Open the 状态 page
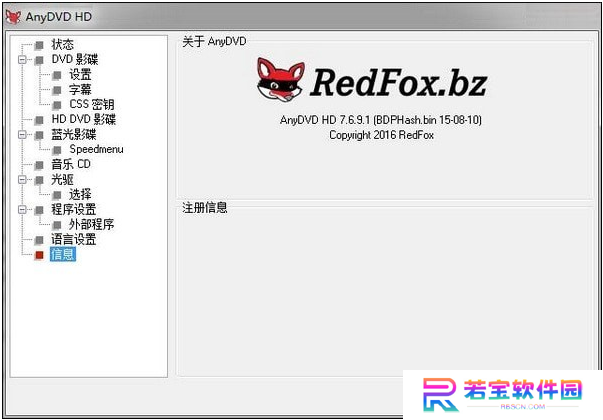 click(x=62, y=45)
